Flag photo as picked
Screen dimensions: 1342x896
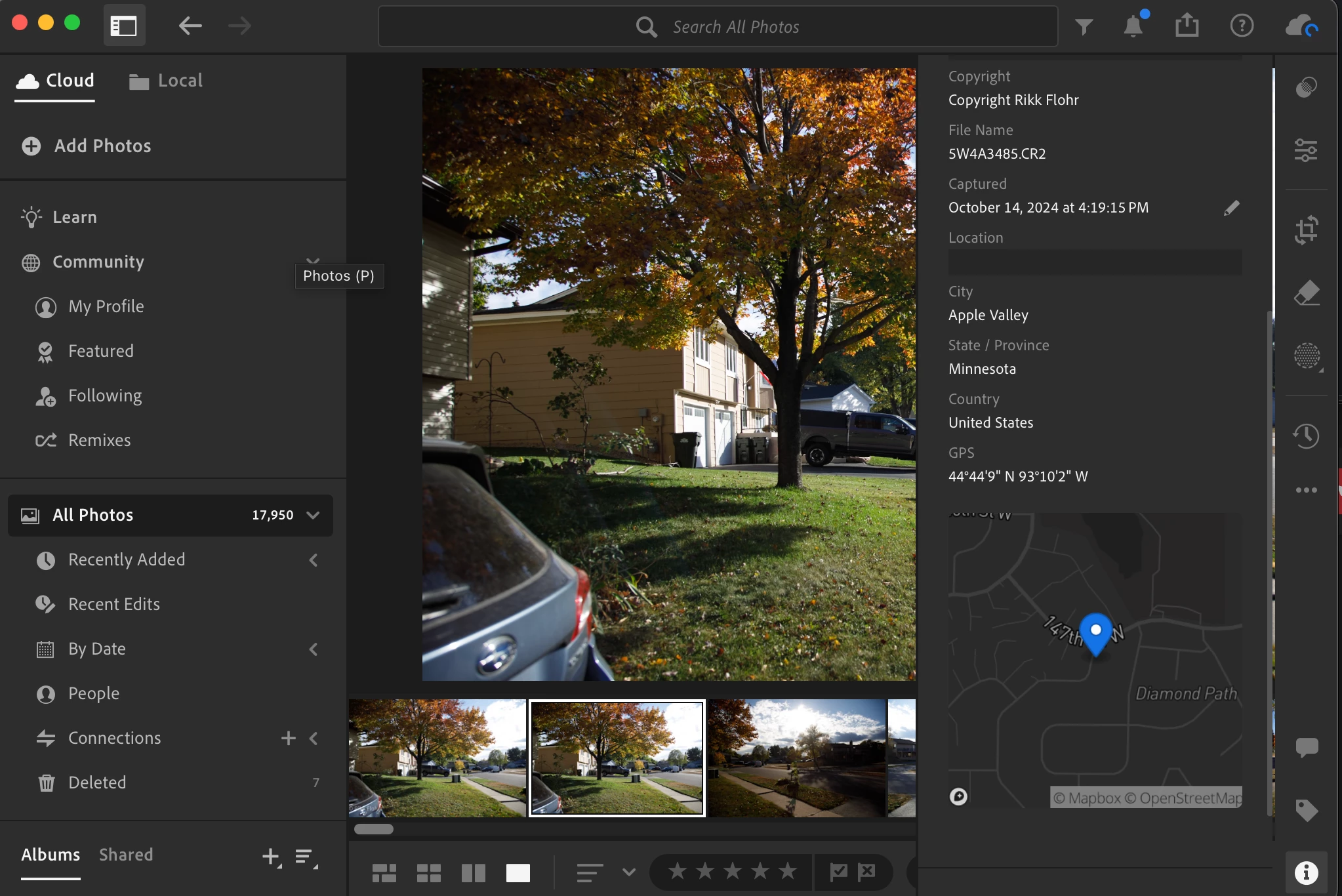(x=838, y=872)
